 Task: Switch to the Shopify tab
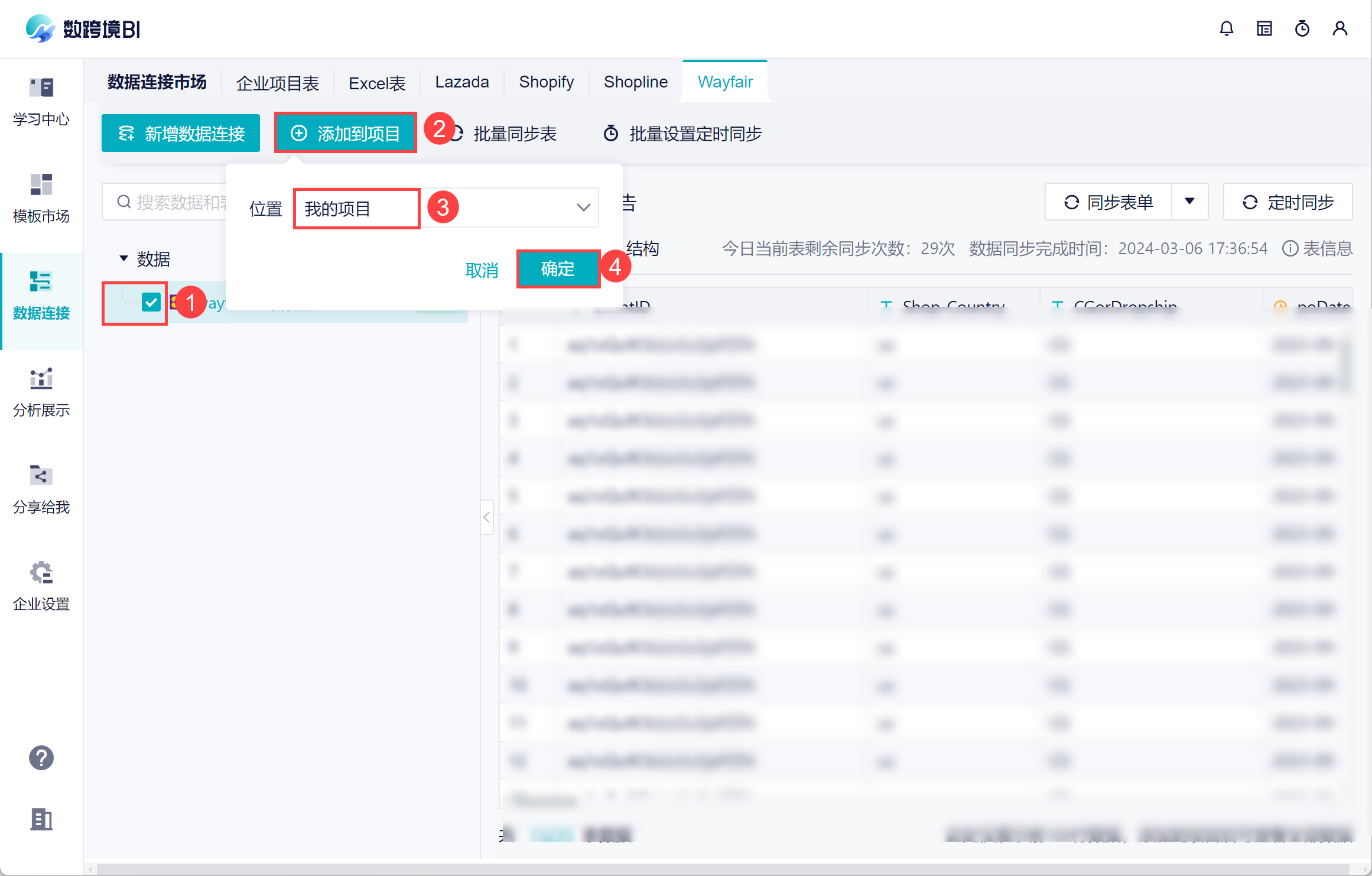pyautogui.click(x=546, y=82)
